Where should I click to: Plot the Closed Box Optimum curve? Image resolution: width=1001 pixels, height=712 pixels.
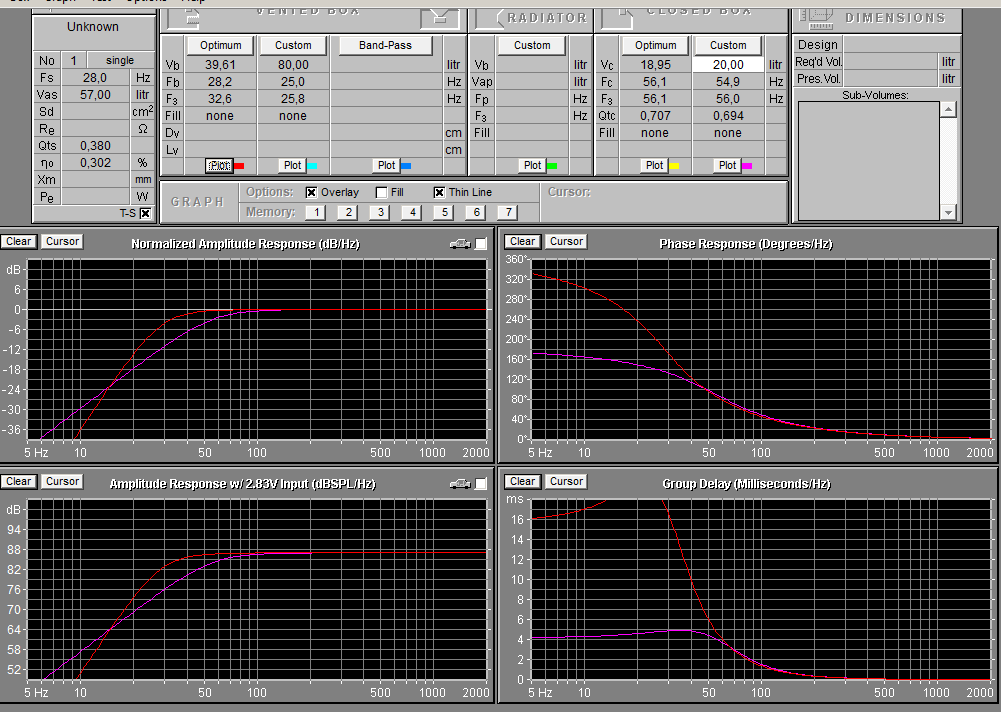pyautogui.click(x=654, y=165)
